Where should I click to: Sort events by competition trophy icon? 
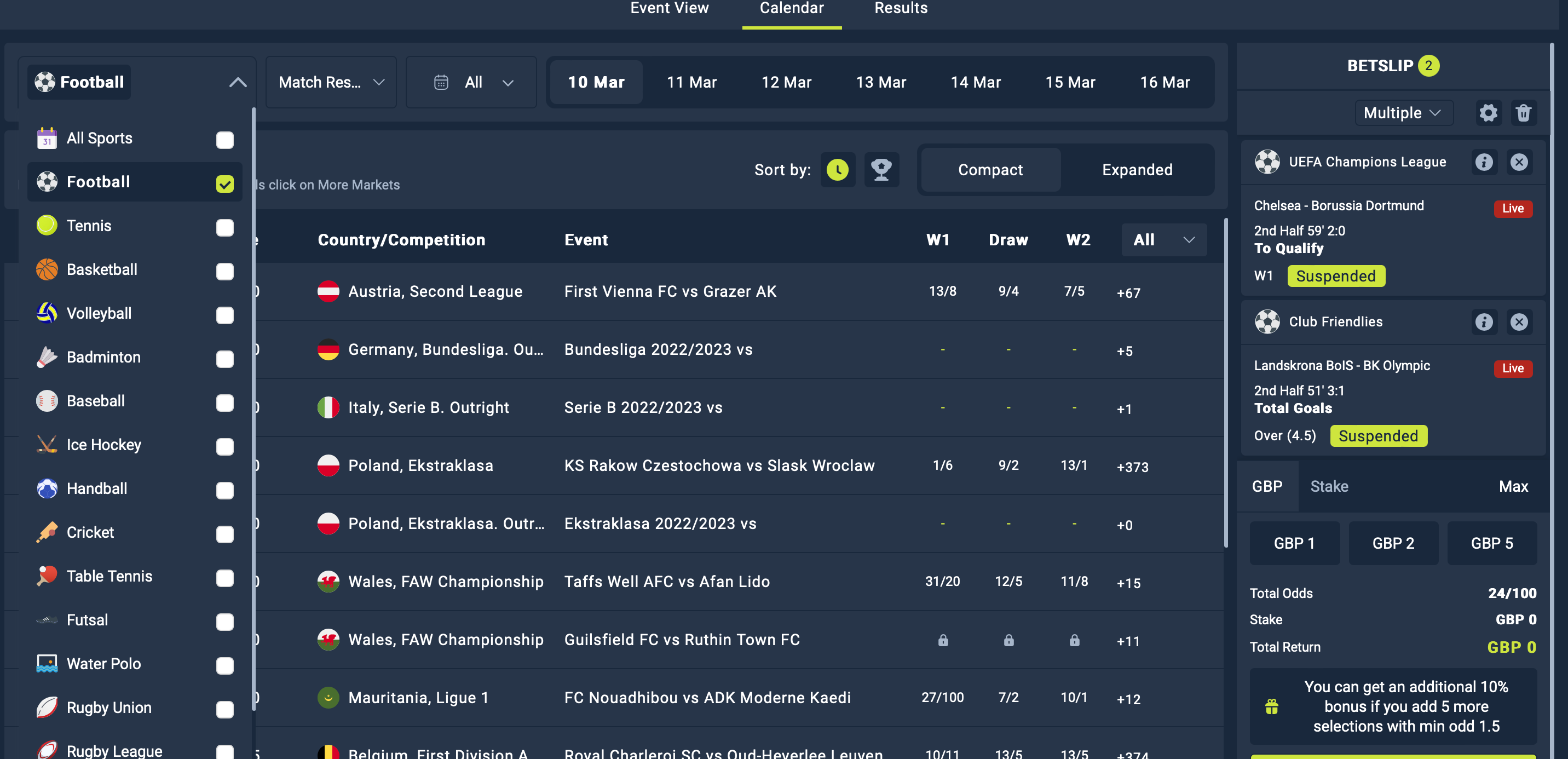[881, 170]
